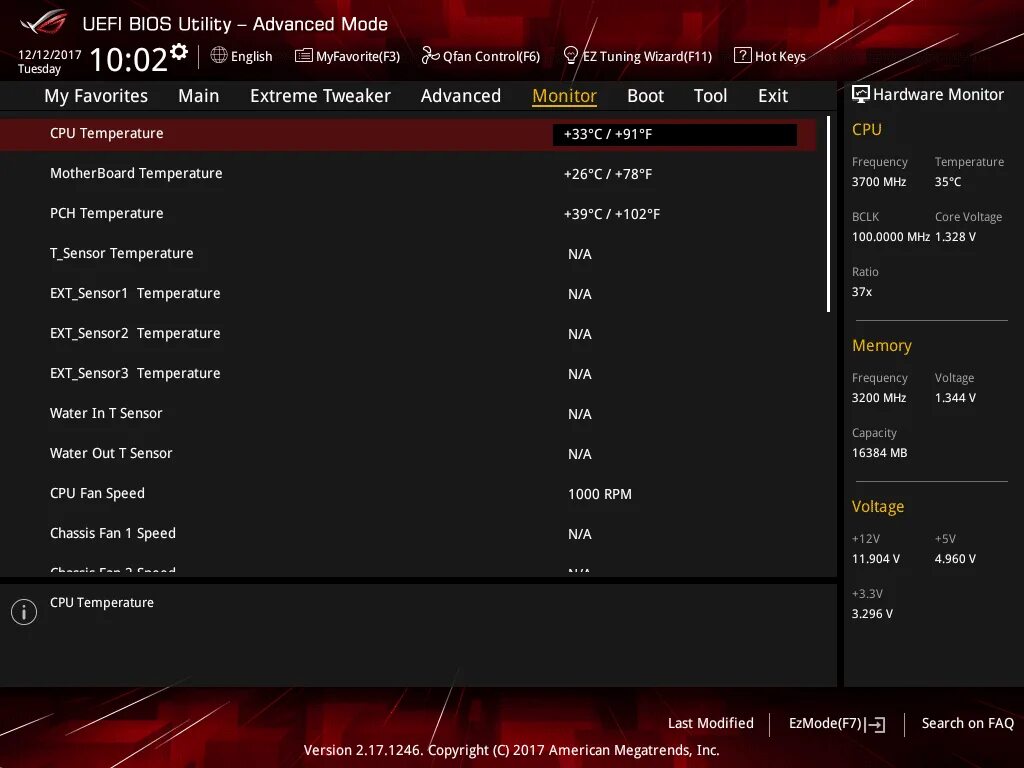The height and width of the screenshot is (768, 1024).
Task: Click Last Modified
Action: [x=711, y=723]
